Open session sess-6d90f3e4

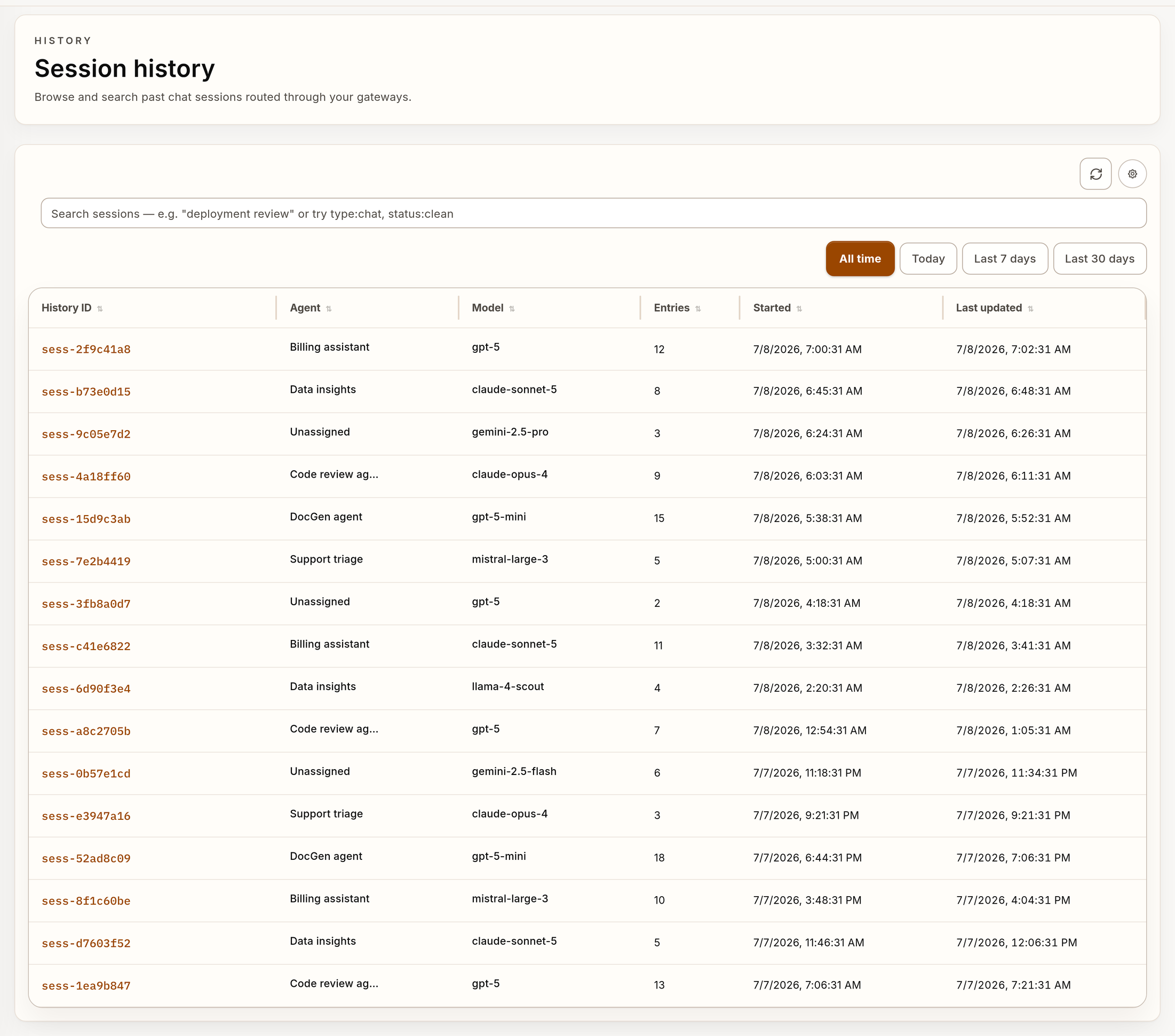[86, 689]
